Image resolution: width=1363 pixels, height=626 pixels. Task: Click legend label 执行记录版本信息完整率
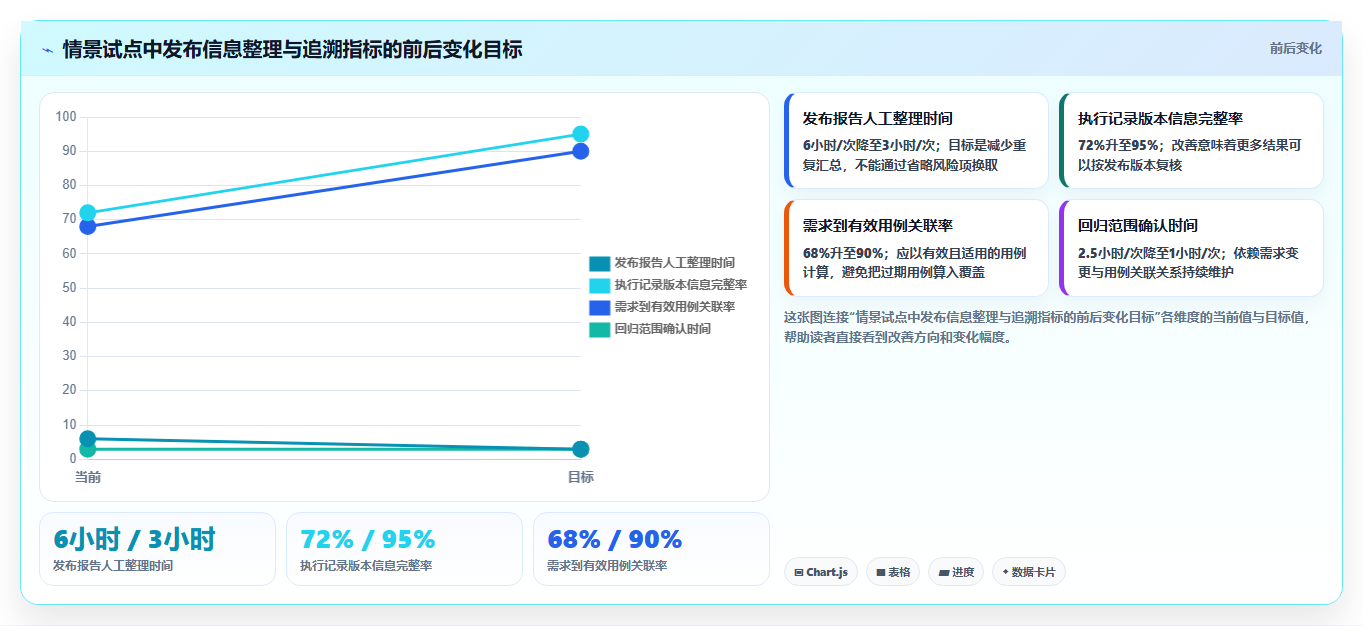680,285
